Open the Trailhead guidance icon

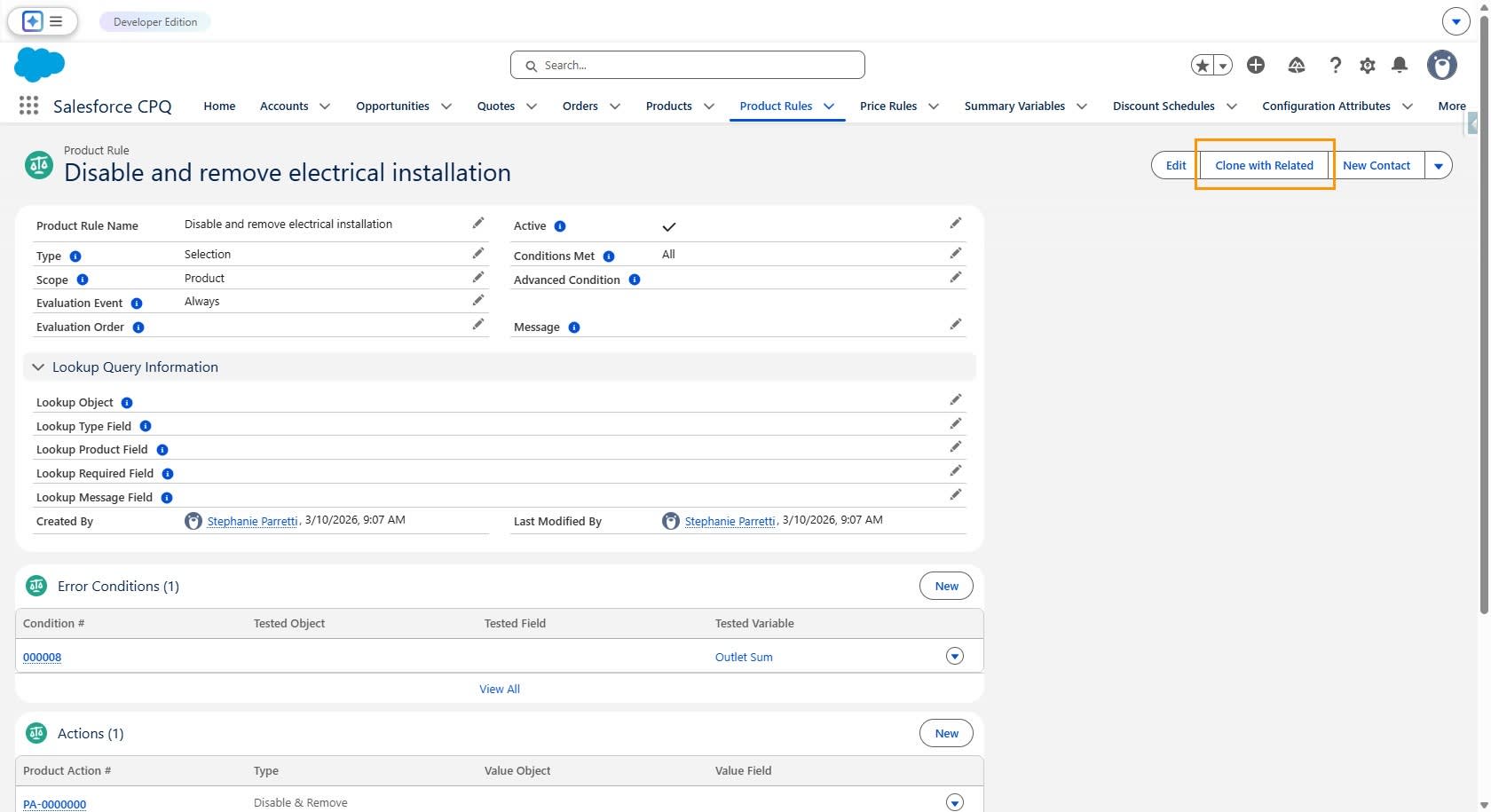(1297, 65)
